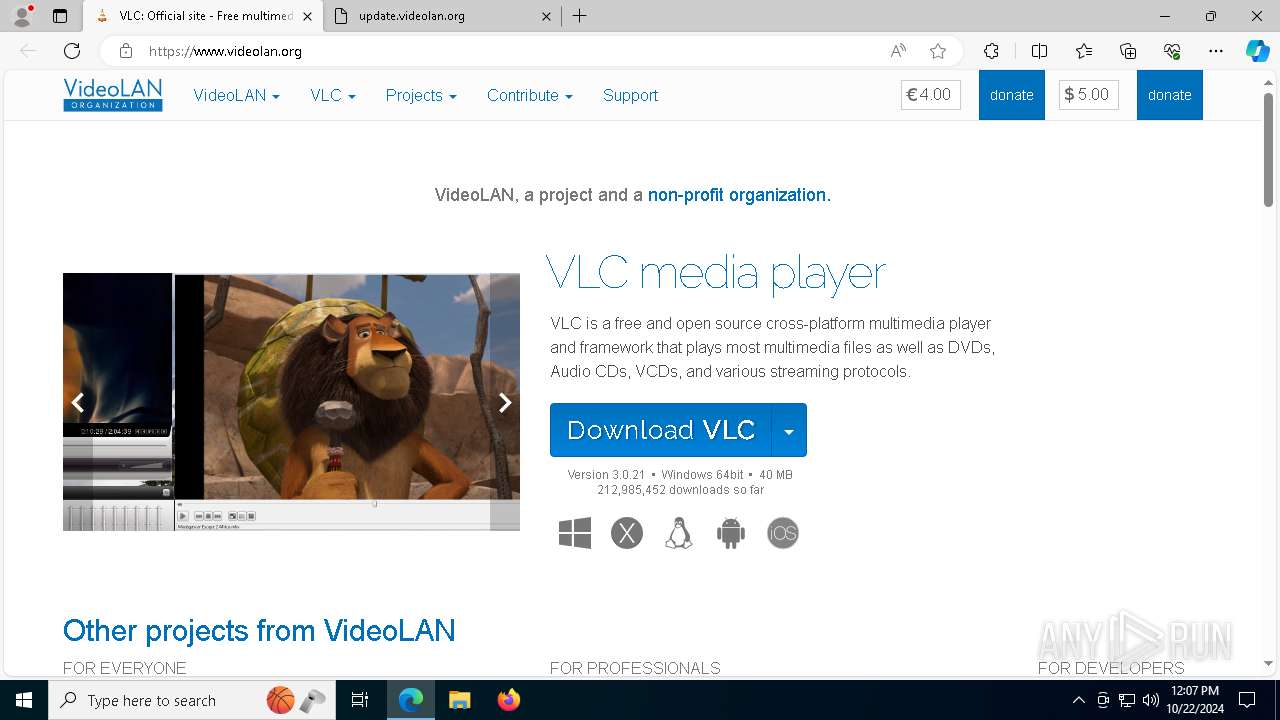1280x720 pixels.
Task: Click the macOS X platform icon
Action: 627,533
